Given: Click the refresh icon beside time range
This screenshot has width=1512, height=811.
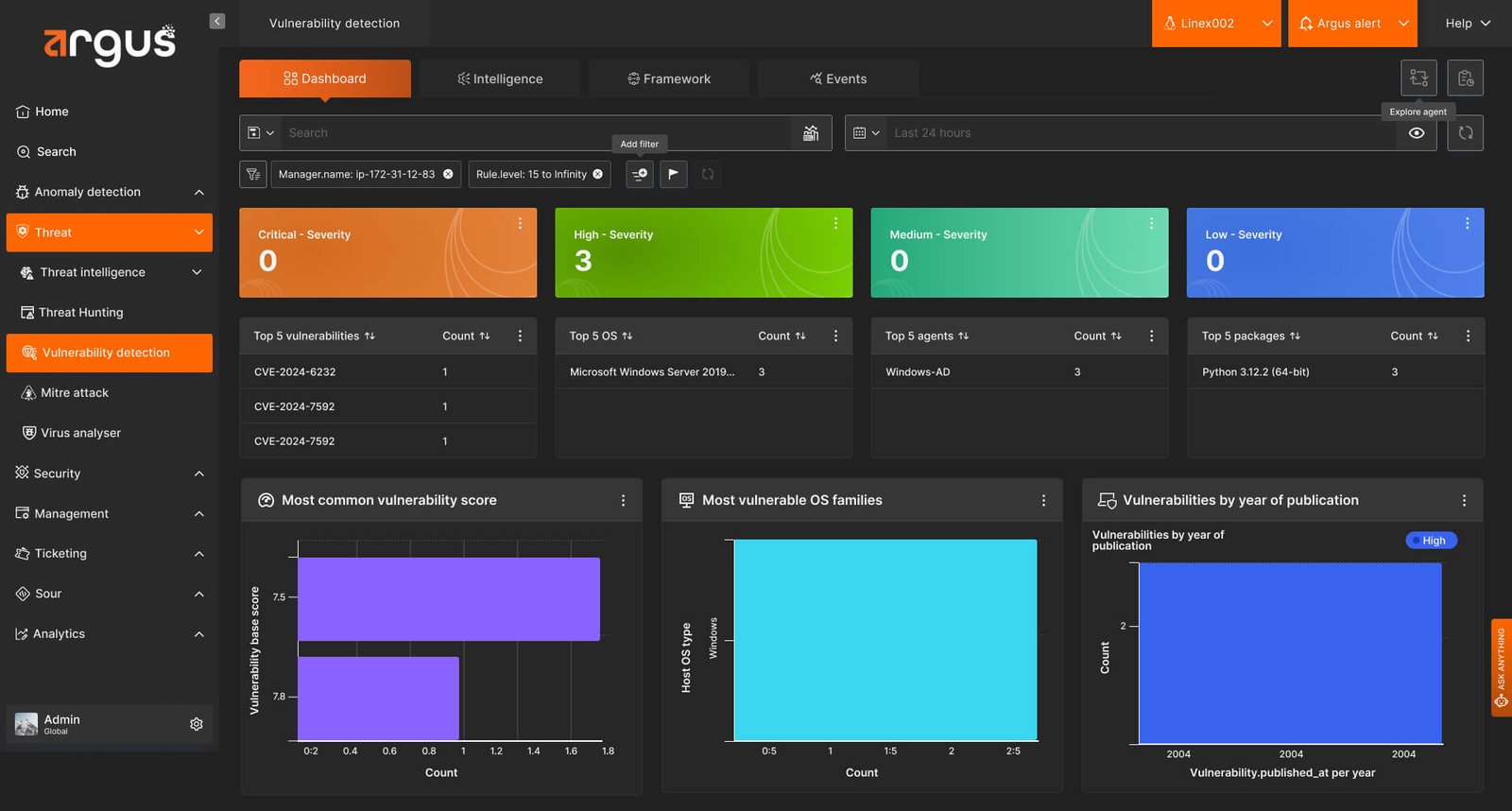Looking at the screenshot, I should click(x=1466, y=133).
